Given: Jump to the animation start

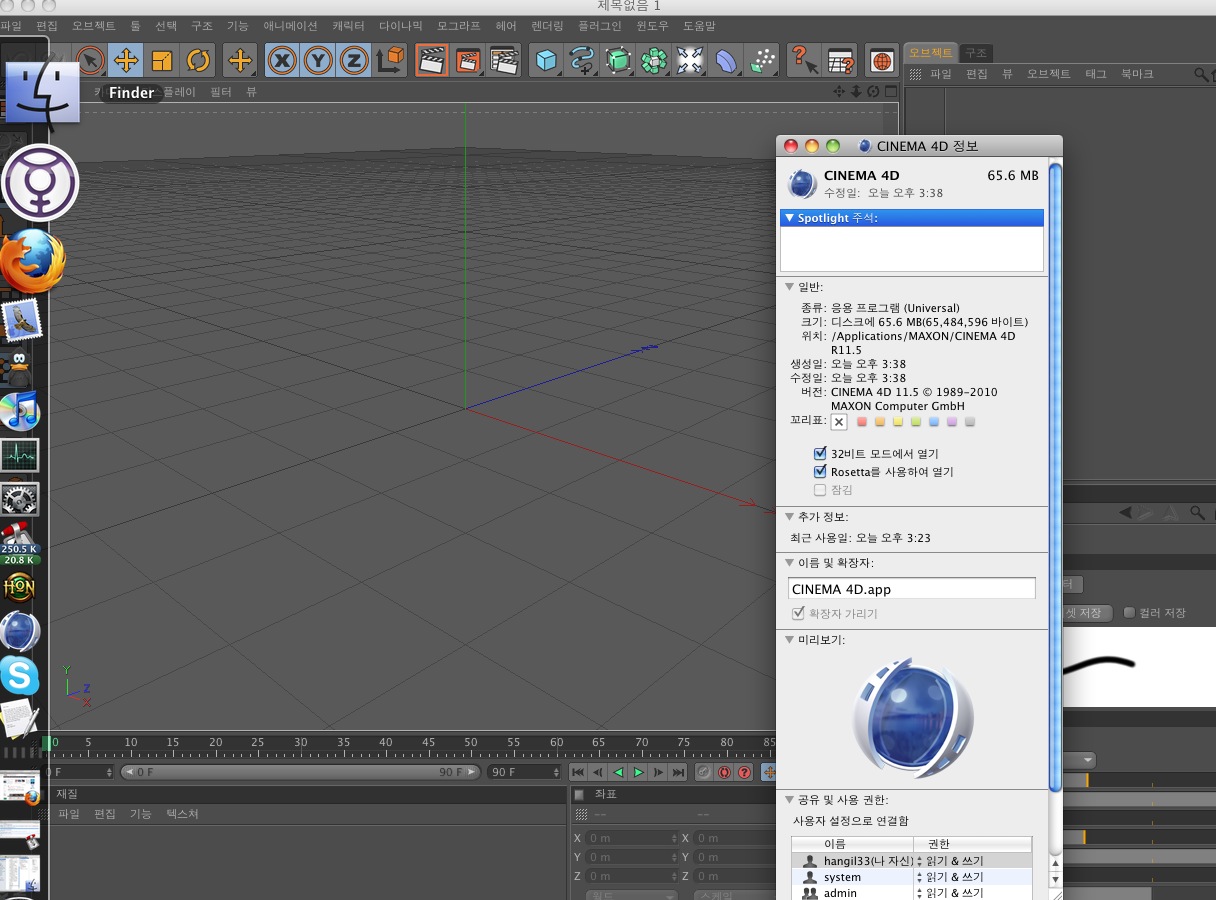Looking at the screenshot, I should [x=578, y=772].
